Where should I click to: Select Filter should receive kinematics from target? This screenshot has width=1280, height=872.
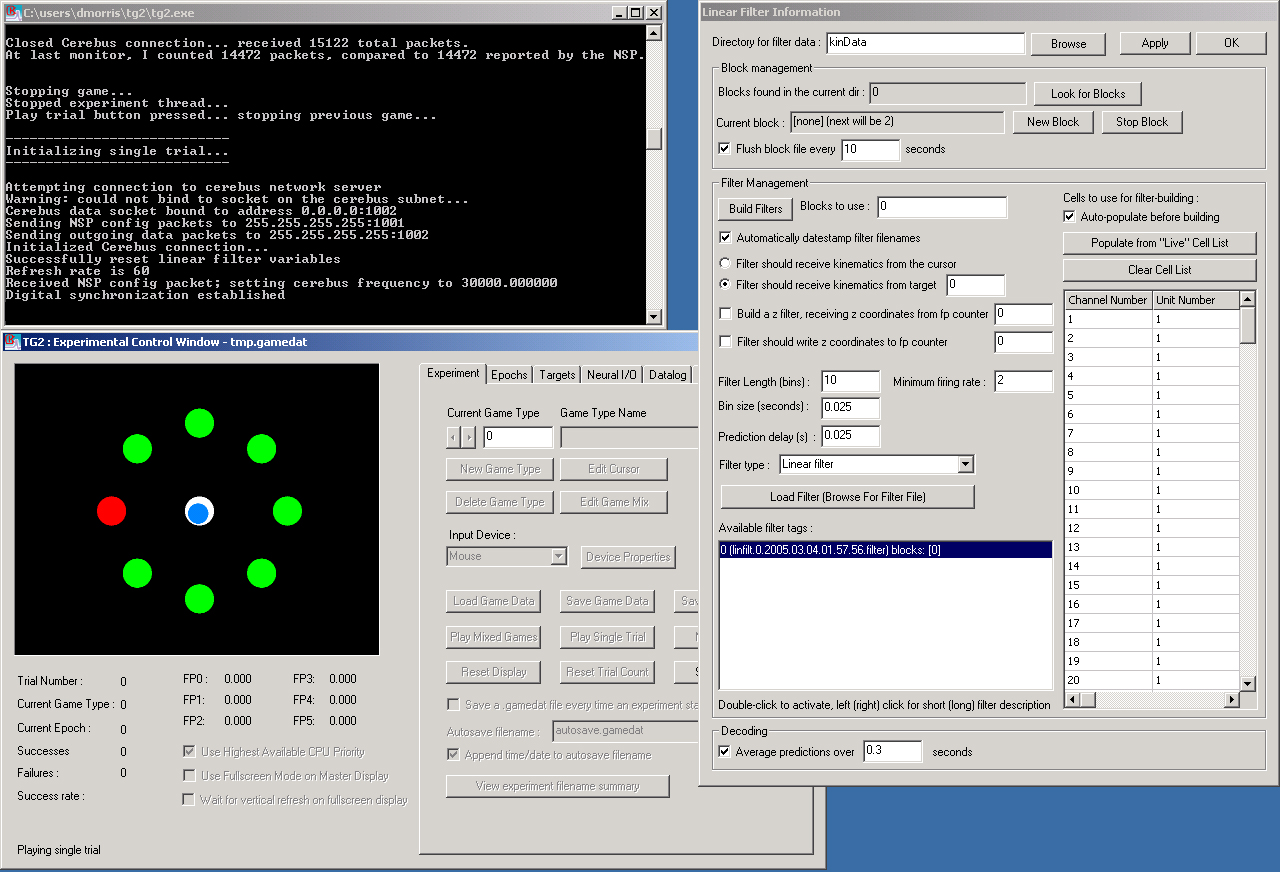tap(725, 285)
